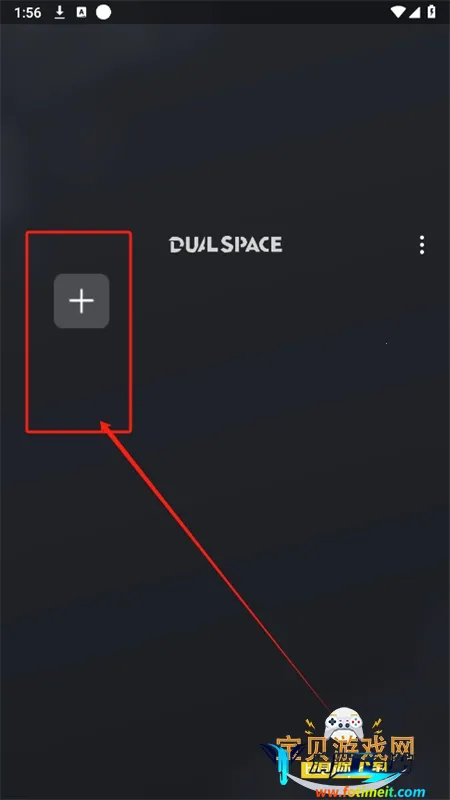The height and width of the screenshot is (800, 450).
Task: Tap the letter A notification icon
Action: (81, 12)
